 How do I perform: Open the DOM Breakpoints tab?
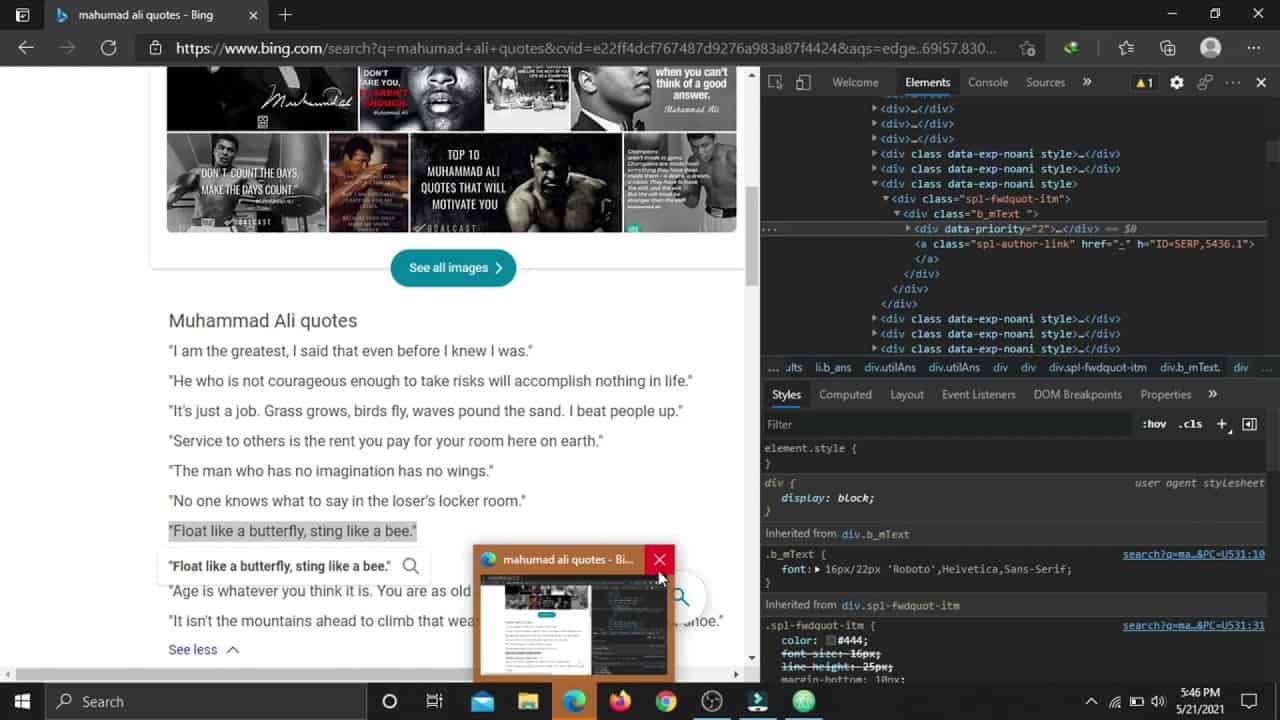(x=1077, y=394)
